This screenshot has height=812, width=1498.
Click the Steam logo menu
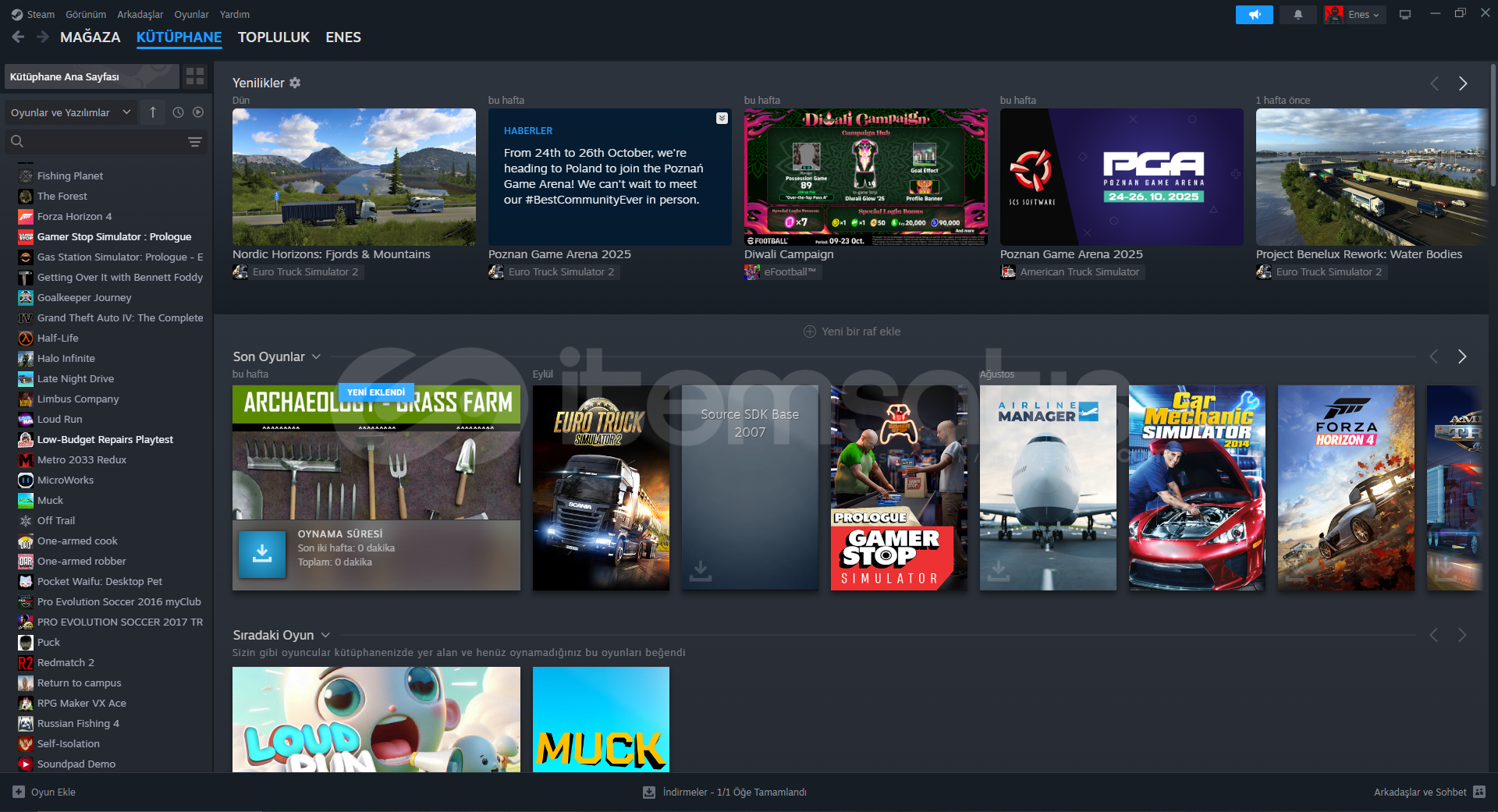pyautogui.click(x=33, y=14)
